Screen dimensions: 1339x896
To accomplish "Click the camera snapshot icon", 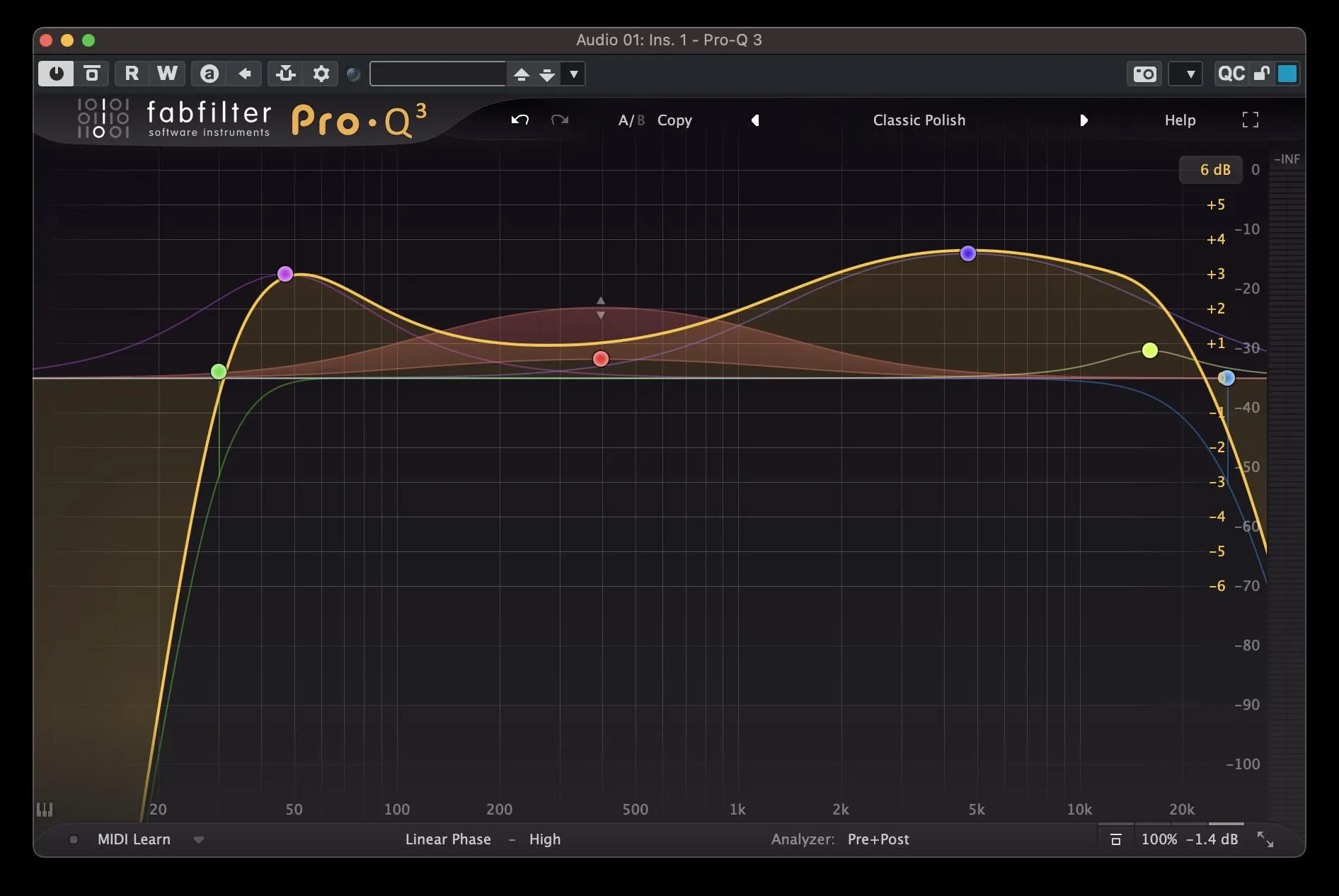I will click(1144, 74).
